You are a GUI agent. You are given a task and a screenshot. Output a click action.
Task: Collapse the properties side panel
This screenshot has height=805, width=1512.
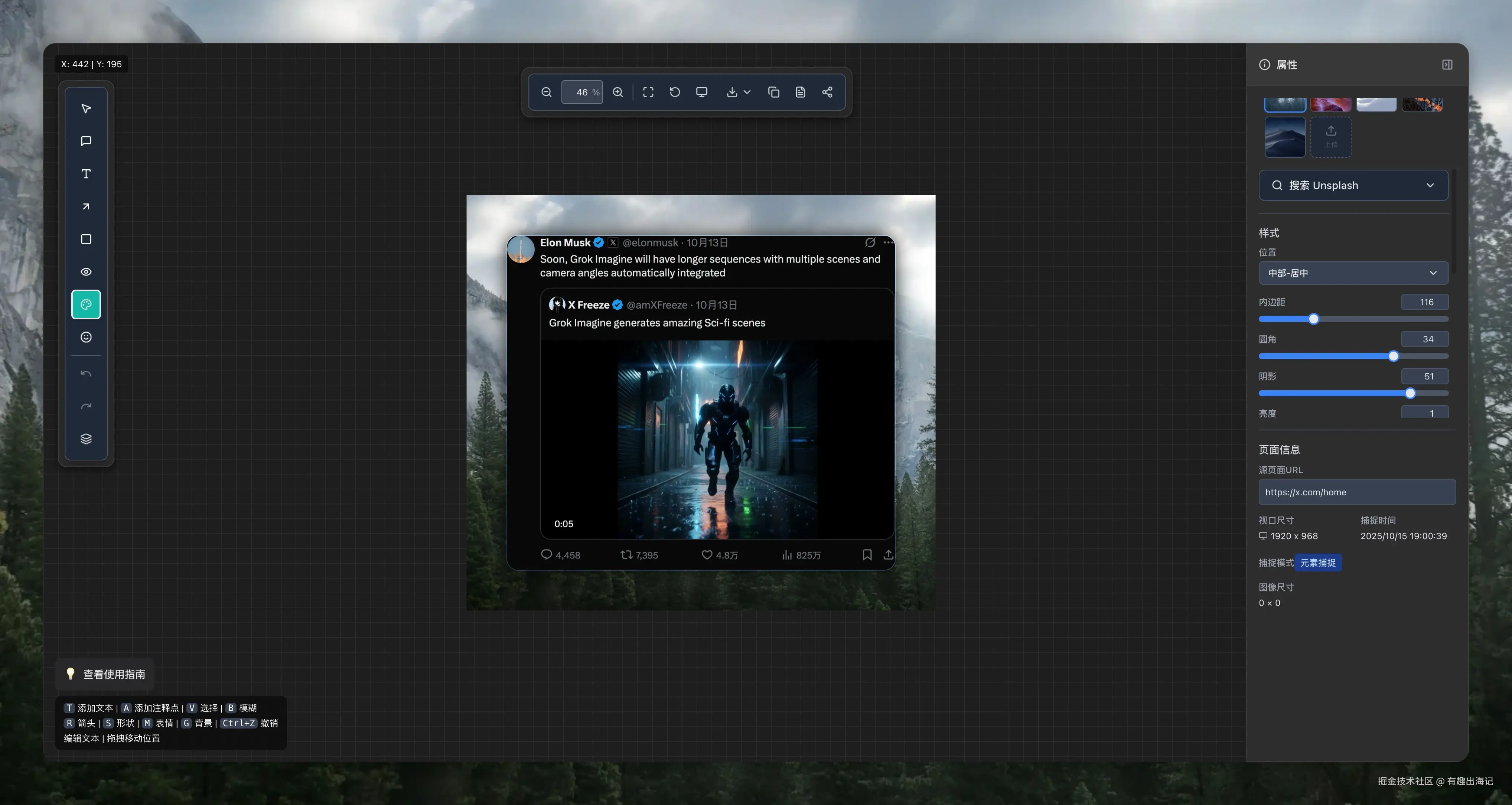click(1447, 65)
